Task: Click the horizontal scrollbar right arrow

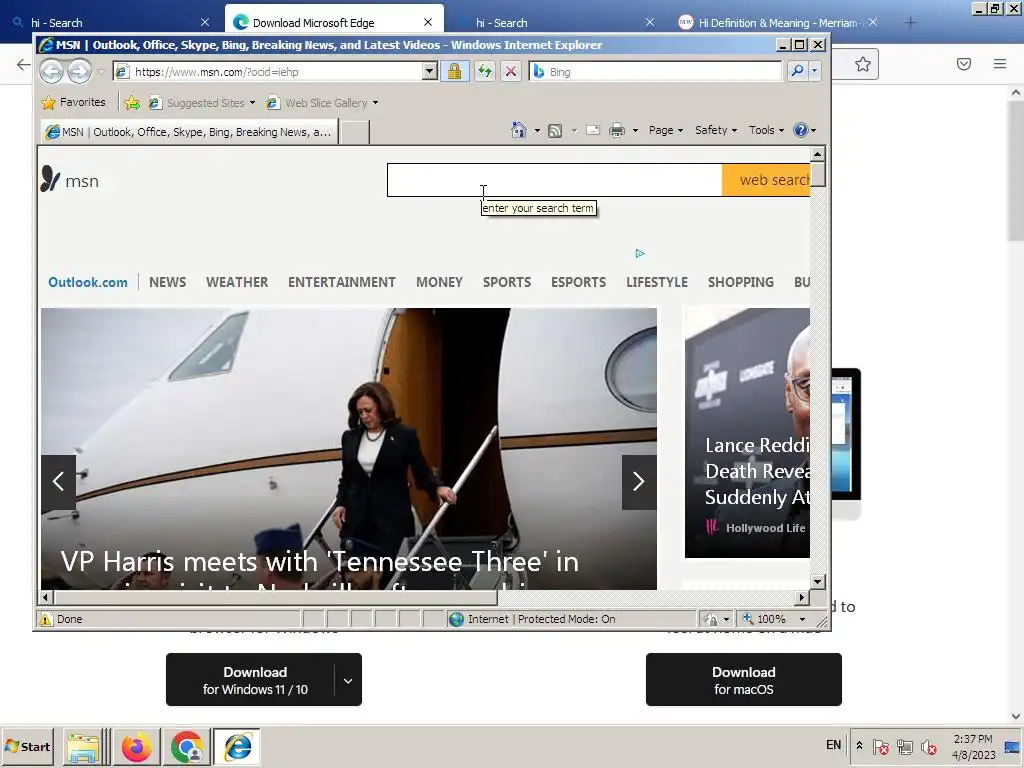Action: (x=803, y=597)
